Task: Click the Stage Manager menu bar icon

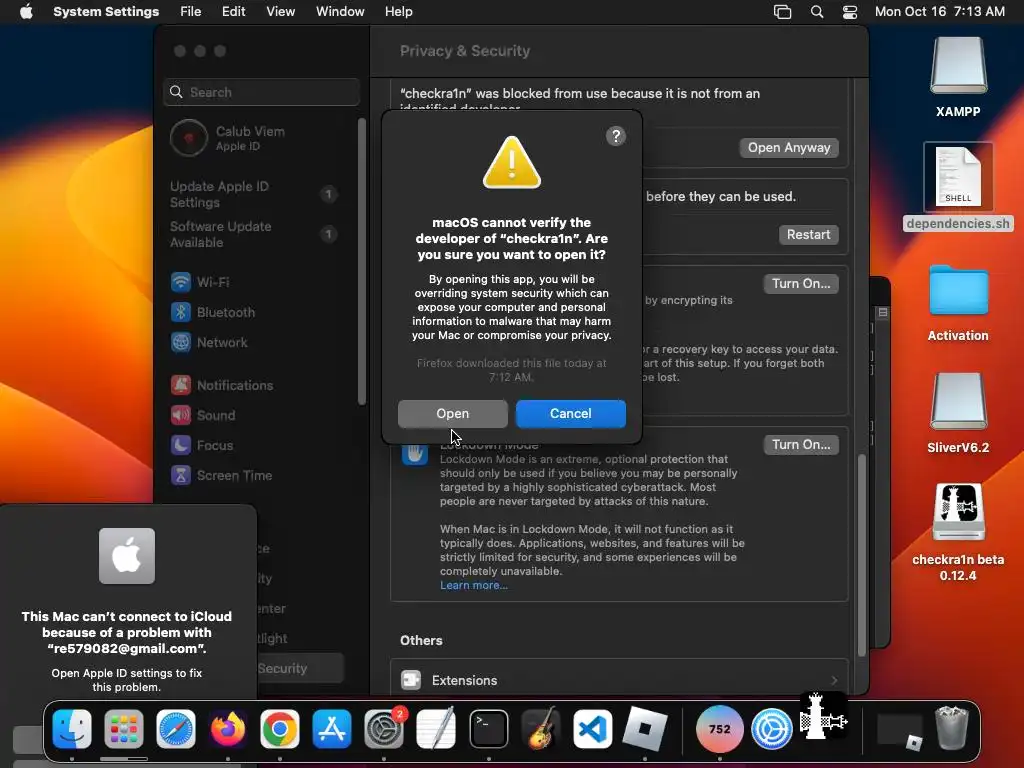Action: pos(782,12)
